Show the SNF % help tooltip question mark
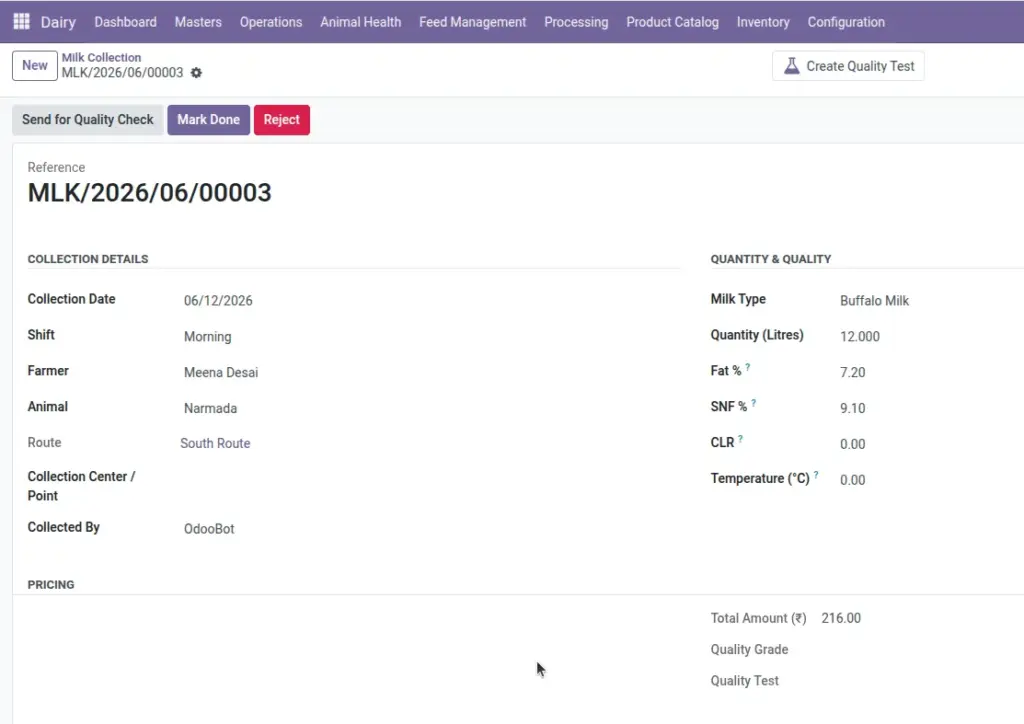This screenshot has height=724, width=1024. click(754, 403)
